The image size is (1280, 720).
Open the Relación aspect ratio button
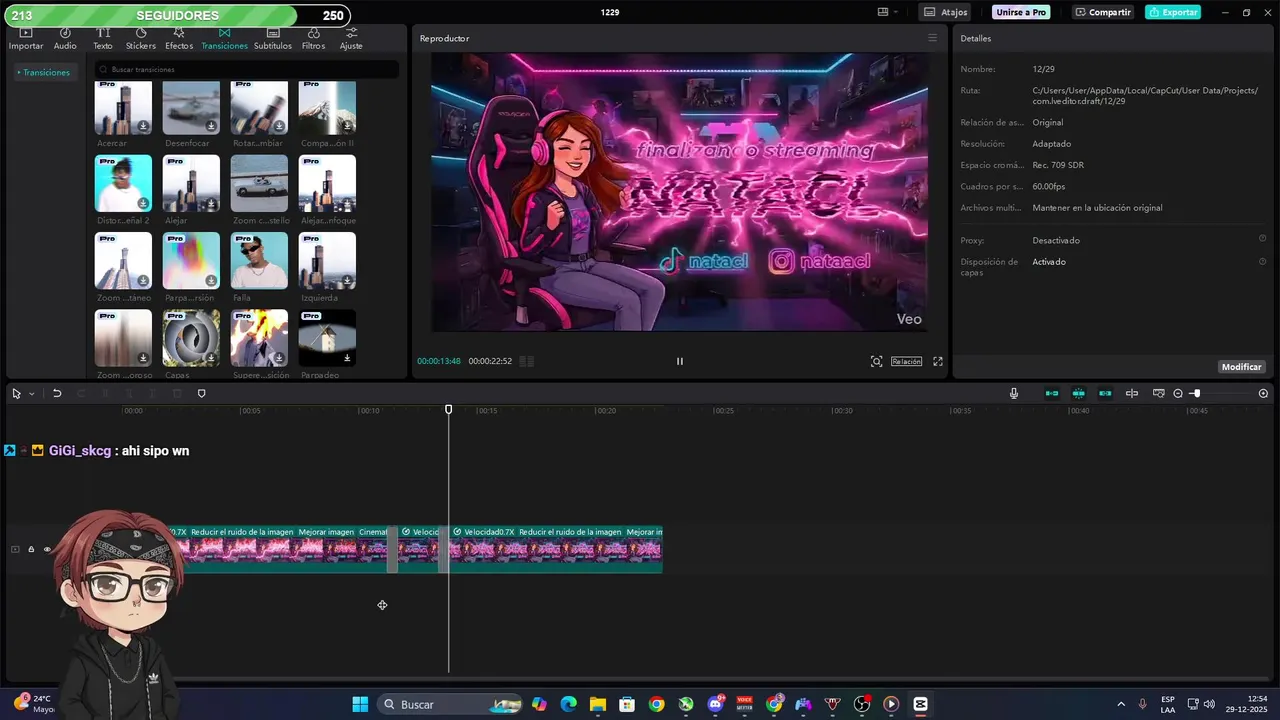click(906, 361)
